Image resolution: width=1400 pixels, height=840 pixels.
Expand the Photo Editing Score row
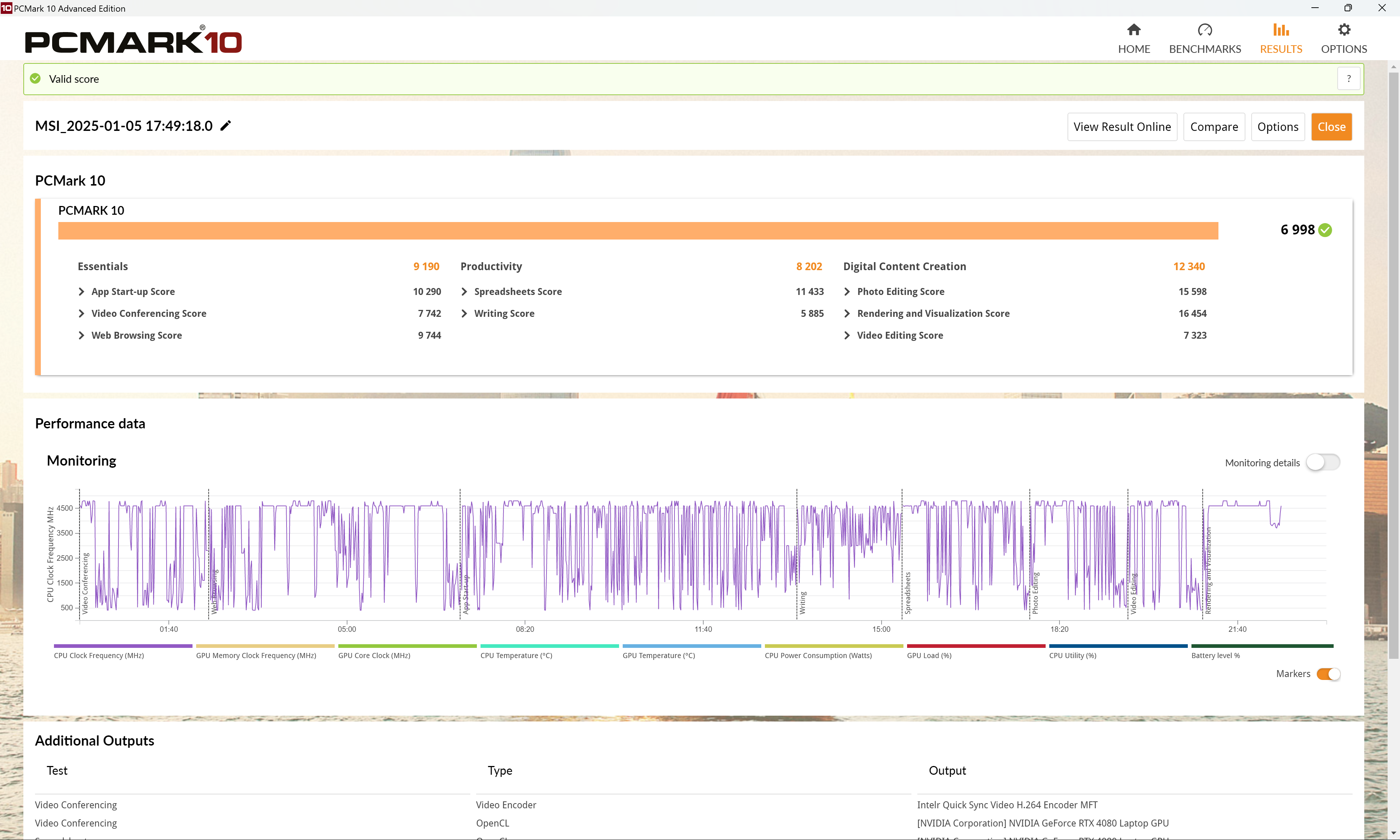pyautogui.click(x=847, y=292)
